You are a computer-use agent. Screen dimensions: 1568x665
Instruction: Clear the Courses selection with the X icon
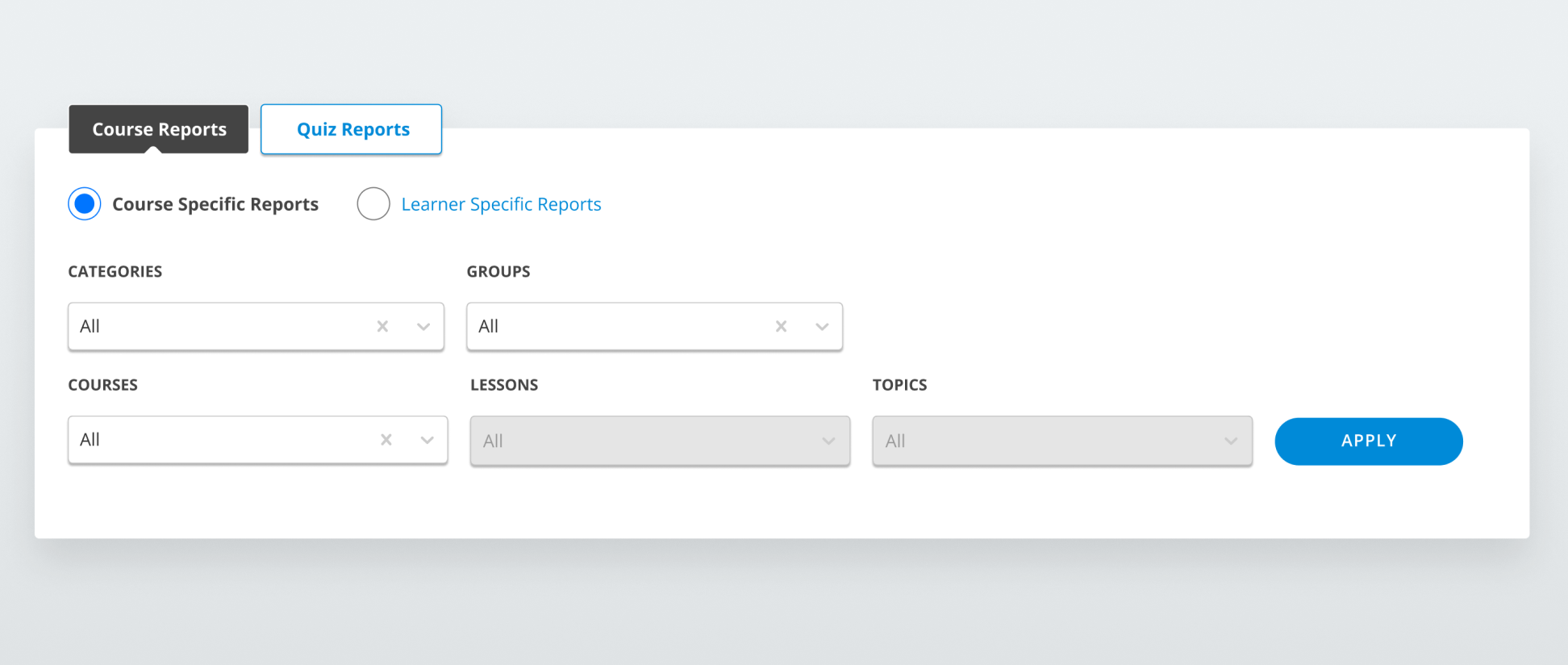pos(386,440)
